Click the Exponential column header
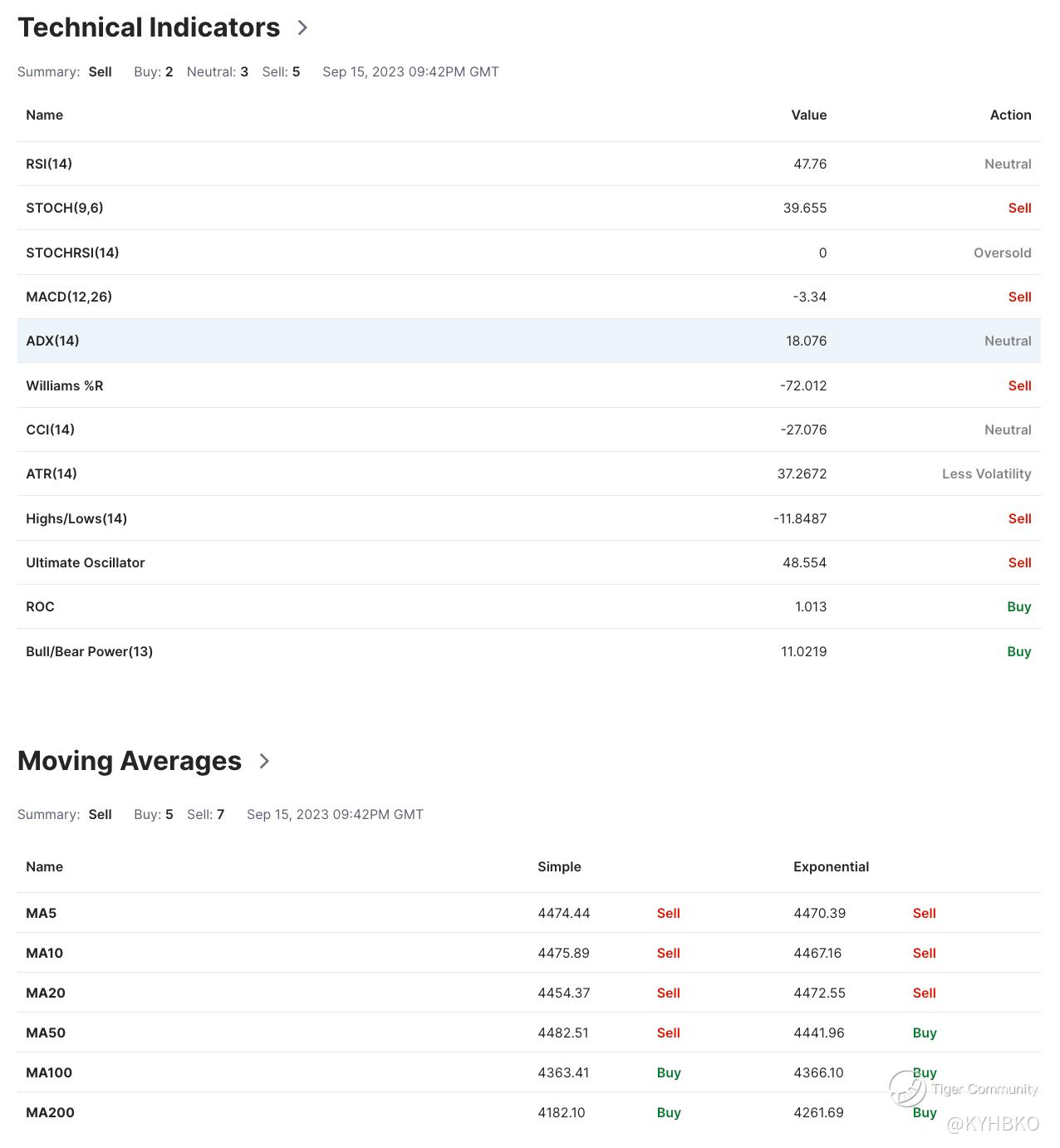 (831, 866)
